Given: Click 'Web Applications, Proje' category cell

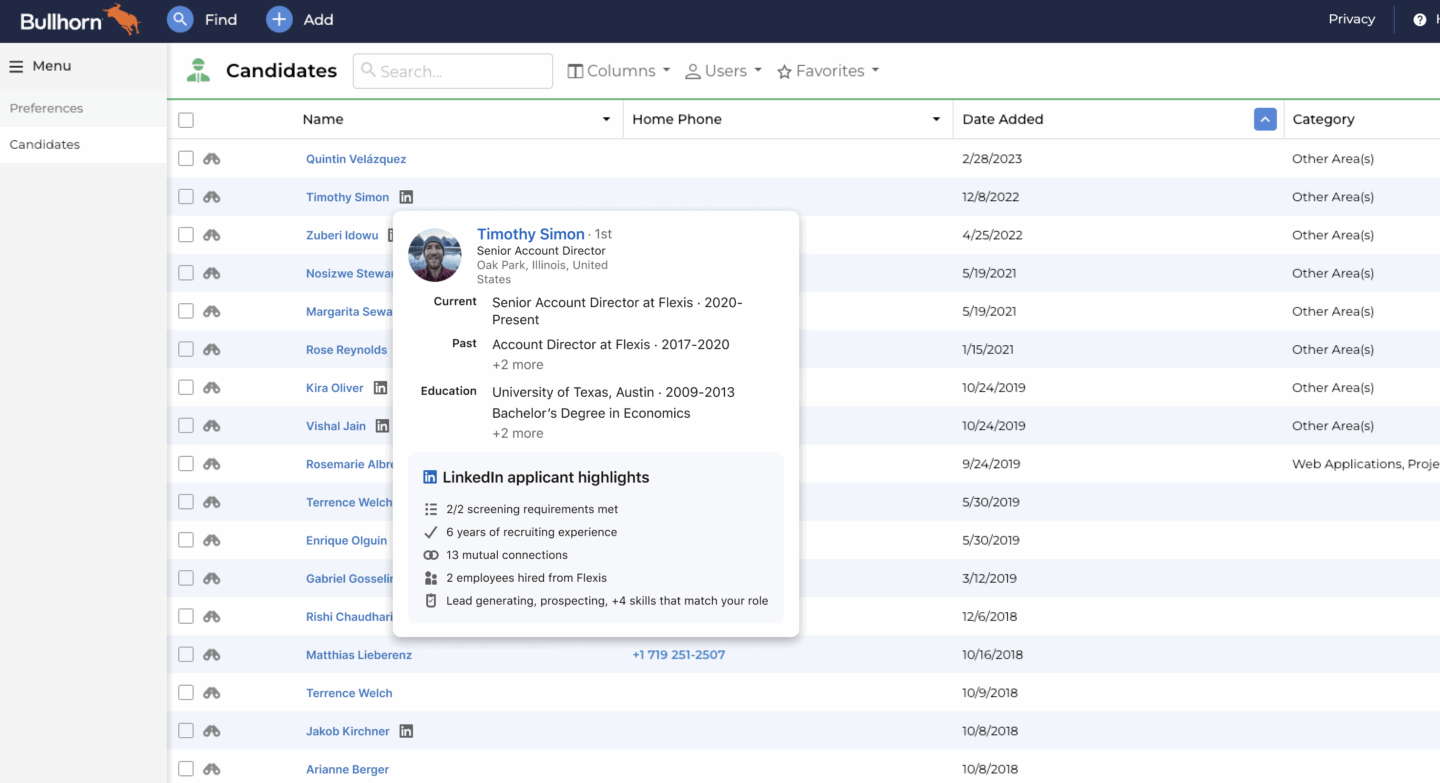Looking at the screenshot, I should (x=1365, y=464).
